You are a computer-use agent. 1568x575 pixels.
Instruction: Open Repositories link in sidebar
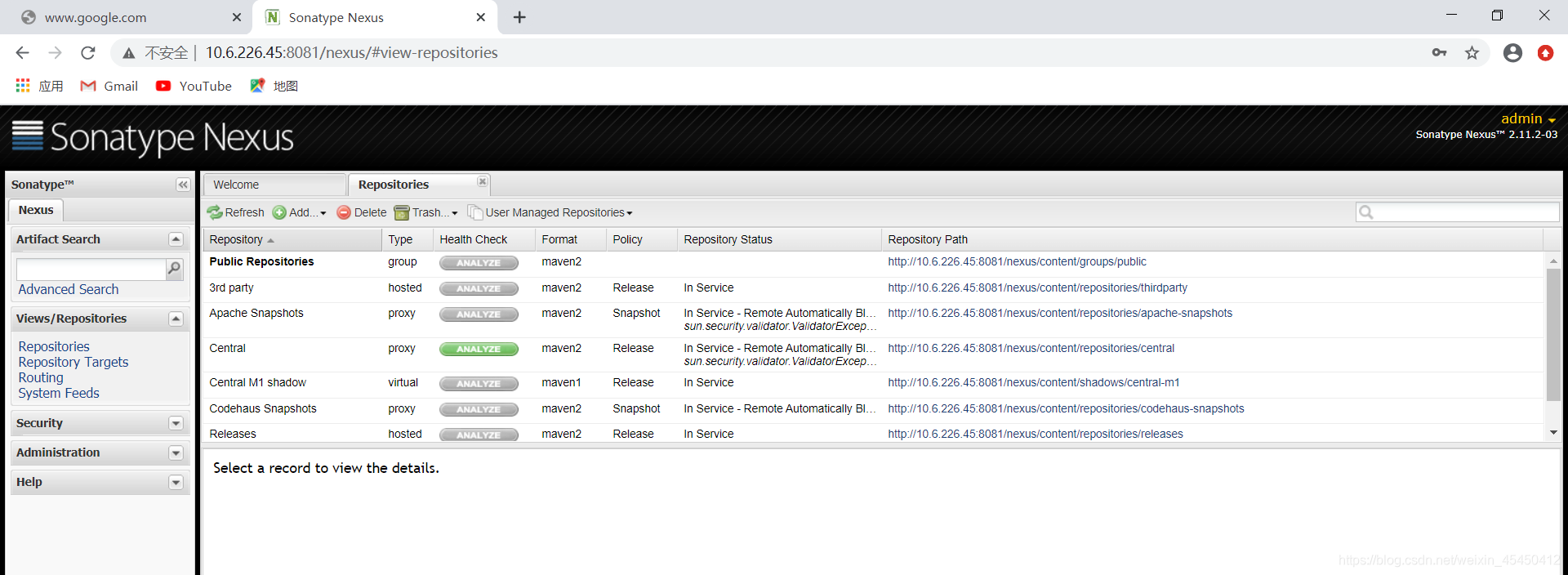pos(54,346)
